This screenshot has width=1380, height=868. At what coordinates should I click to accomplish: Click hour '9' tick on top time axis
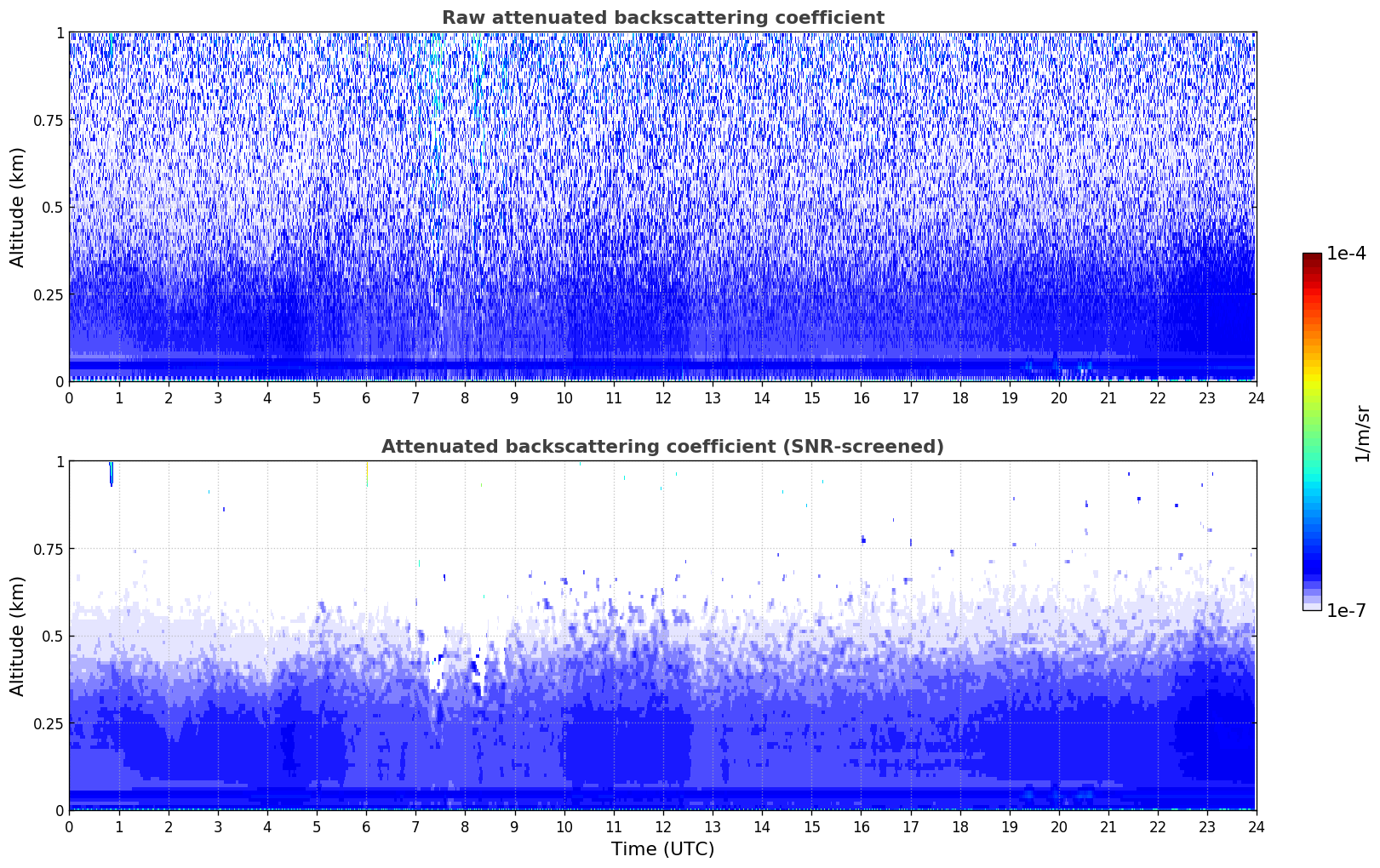pyautogui.click(x=514, y=397)
